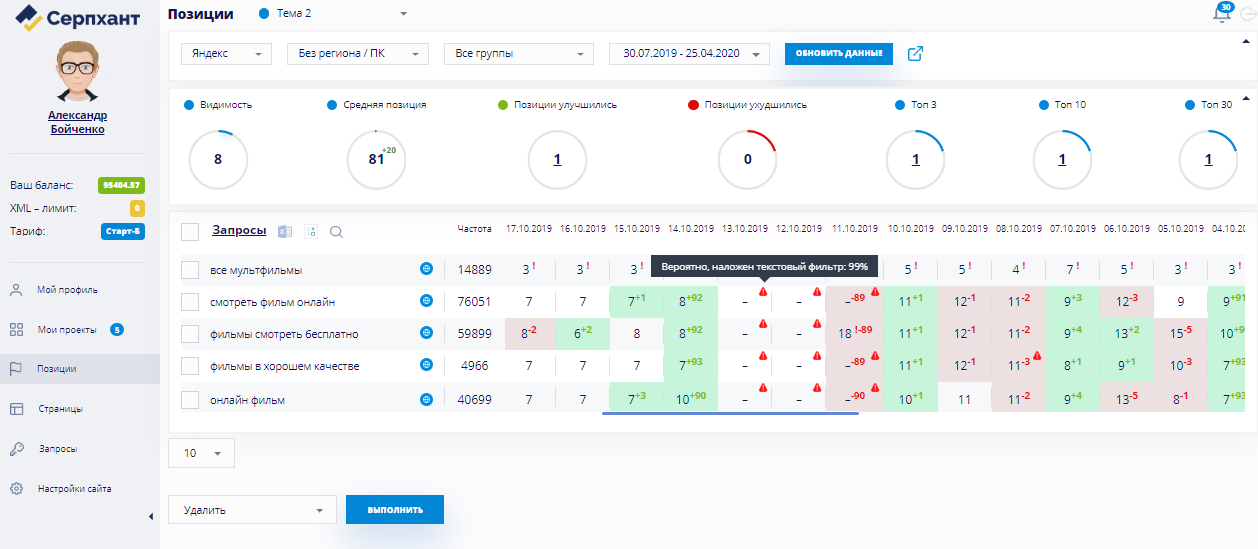Open the notifications bell icon
This screenshot has width=1258, height=549.
(1221, 14)
